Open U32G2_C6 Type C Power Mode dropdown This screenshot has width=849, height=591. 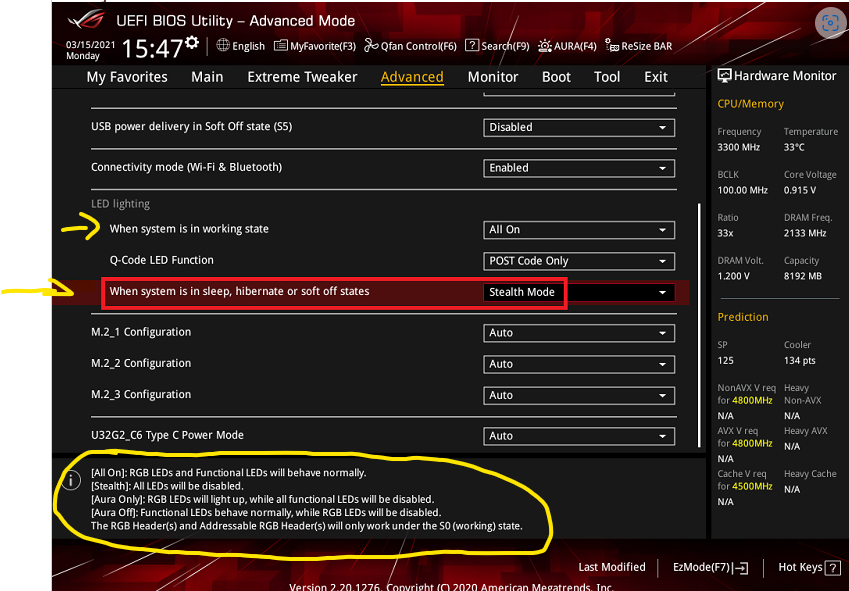[x=579, y=436]
